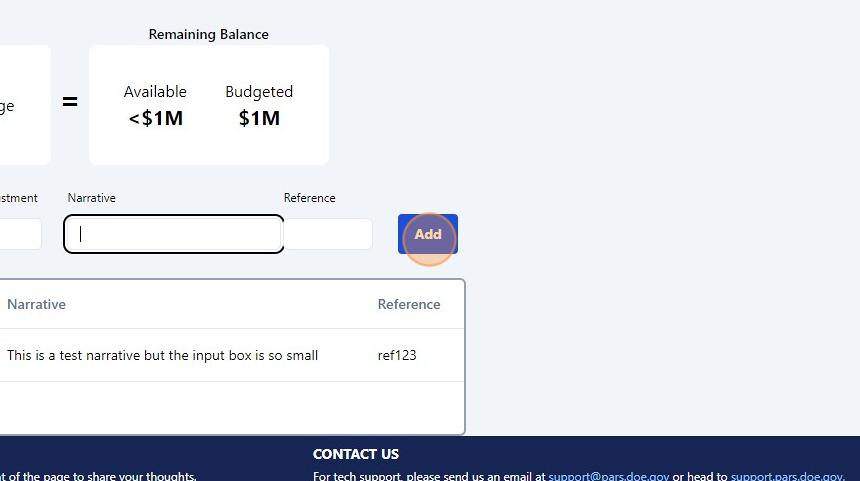This screenshot has height=481, width=860.
Task: Click the Budgeted label in balance card
Action: 259,92
